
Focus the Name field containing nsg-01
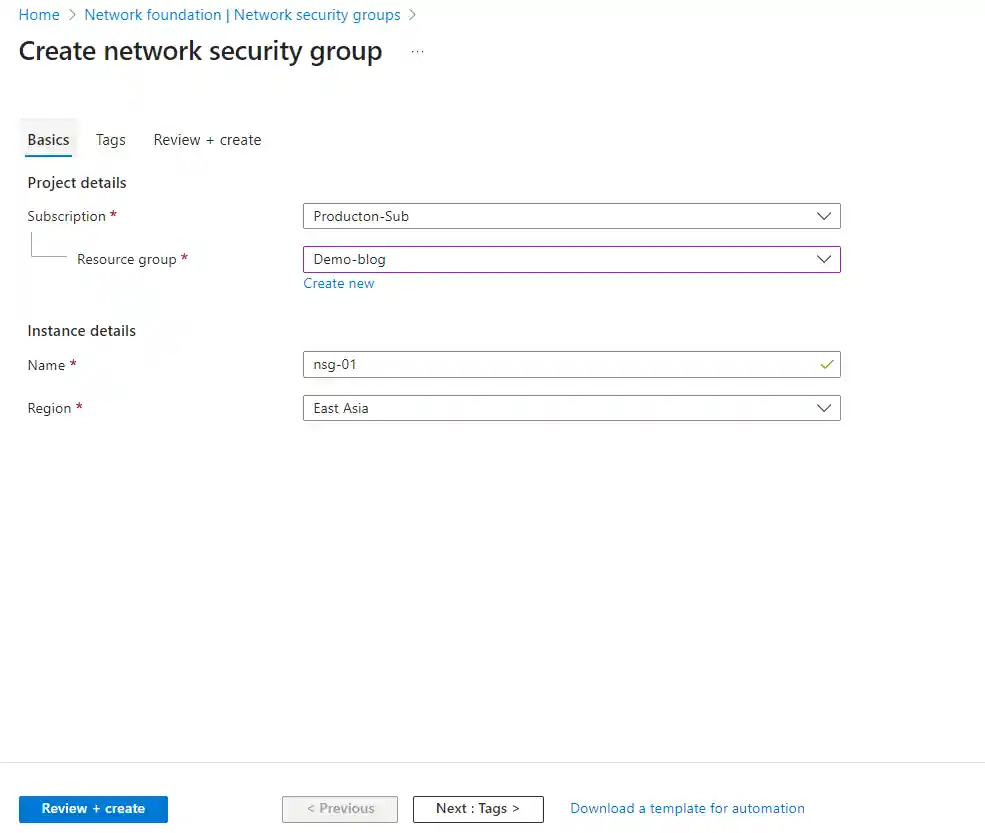[x=560, y=365]
